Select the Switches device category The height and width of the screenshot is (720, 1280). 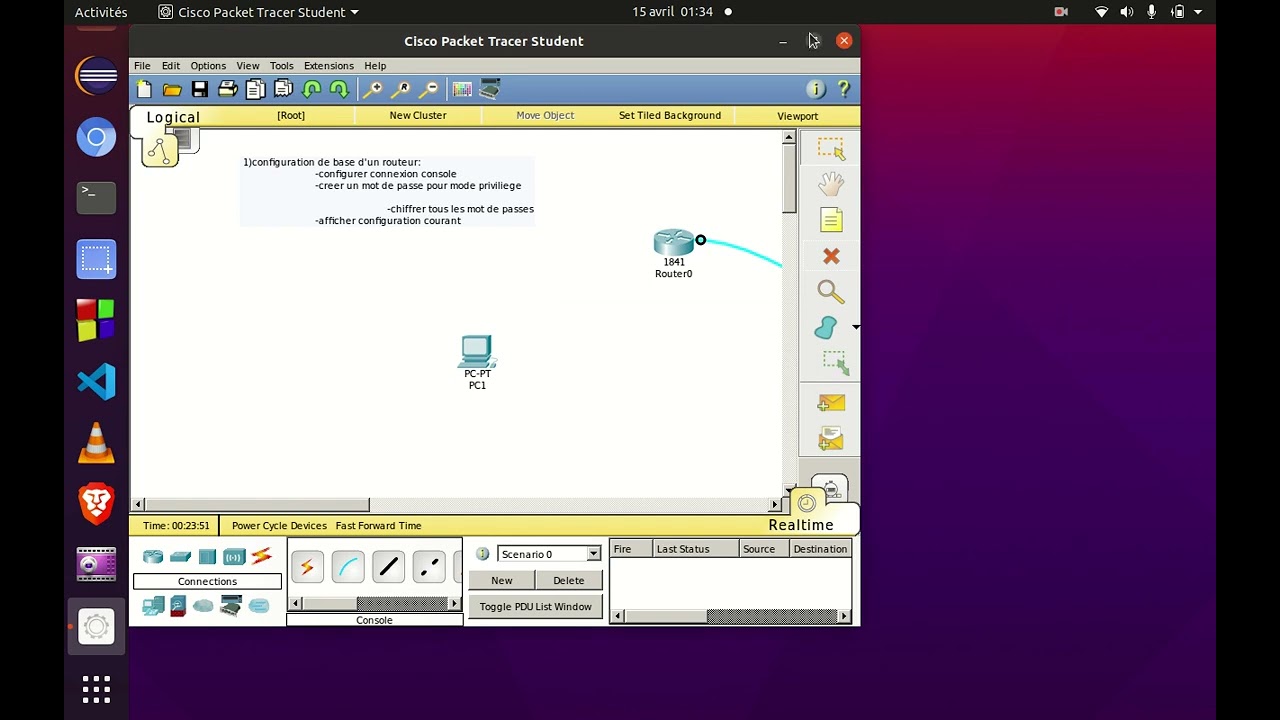(x=180, y=557)
